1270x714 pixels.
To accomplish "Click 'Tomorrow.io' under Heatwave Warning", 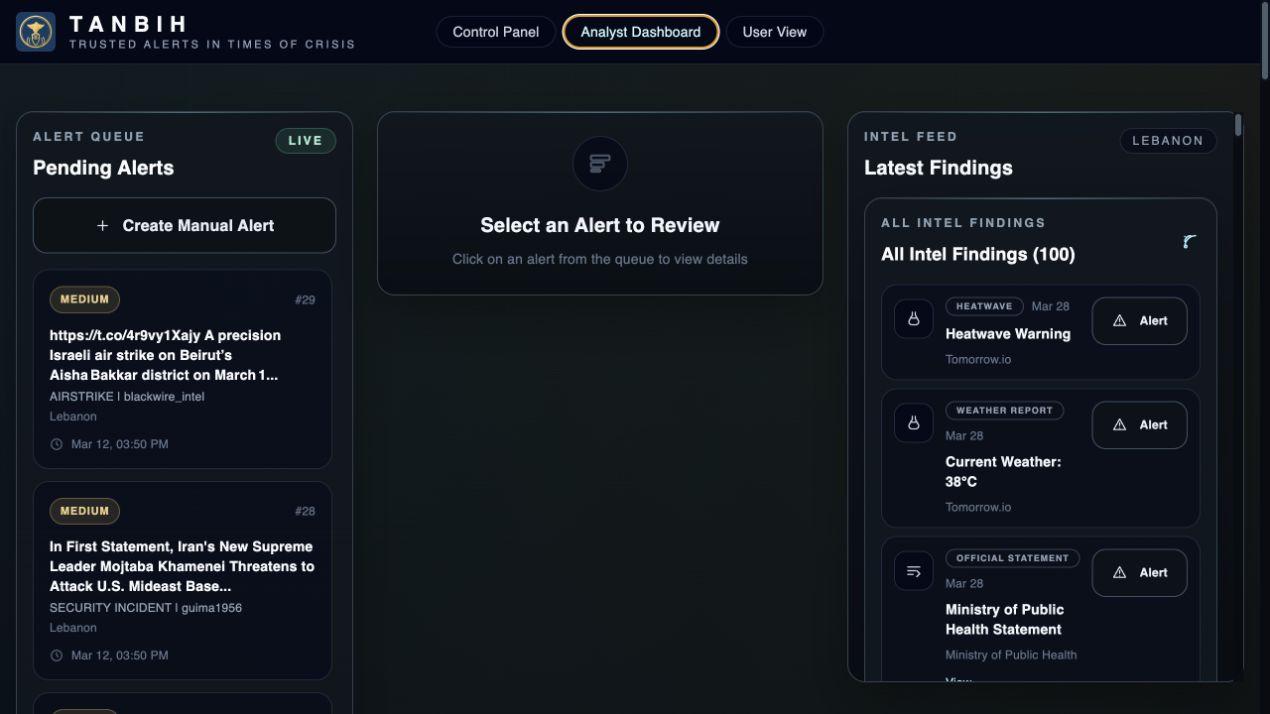I will 978,360.
